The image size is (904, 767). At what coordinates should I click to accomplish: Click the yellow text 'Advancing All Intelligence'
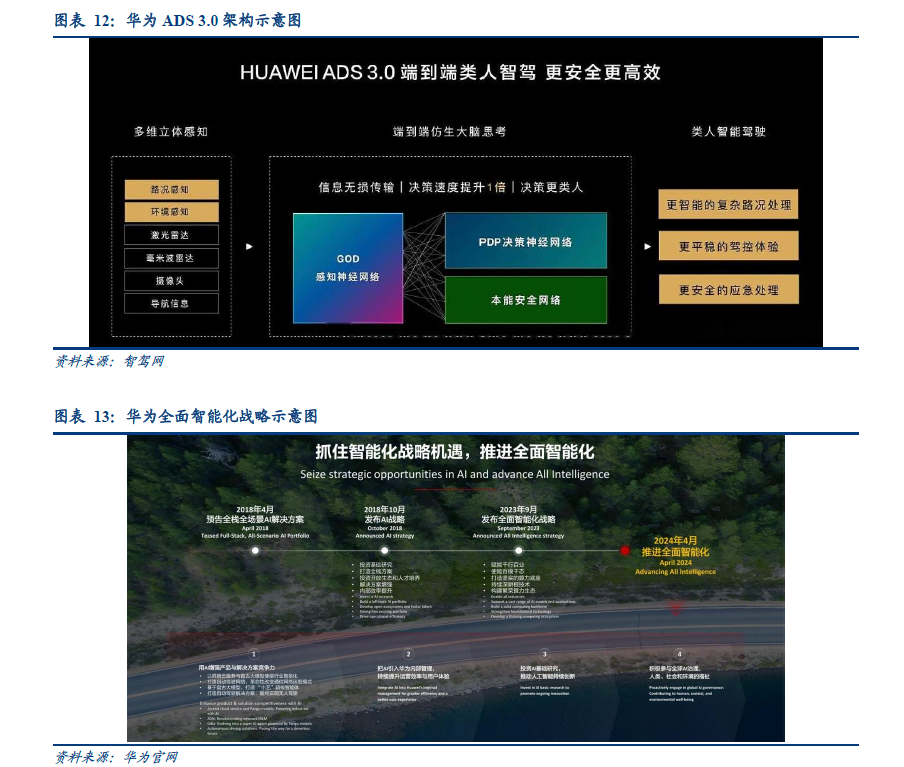675,572
